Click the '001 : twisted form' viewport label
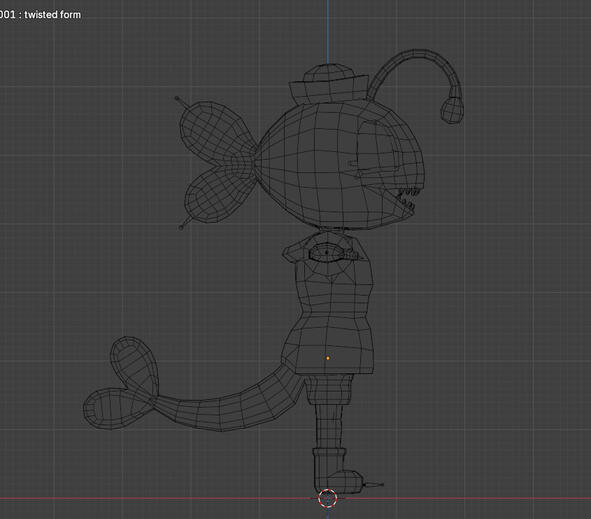 coord(40,15)
